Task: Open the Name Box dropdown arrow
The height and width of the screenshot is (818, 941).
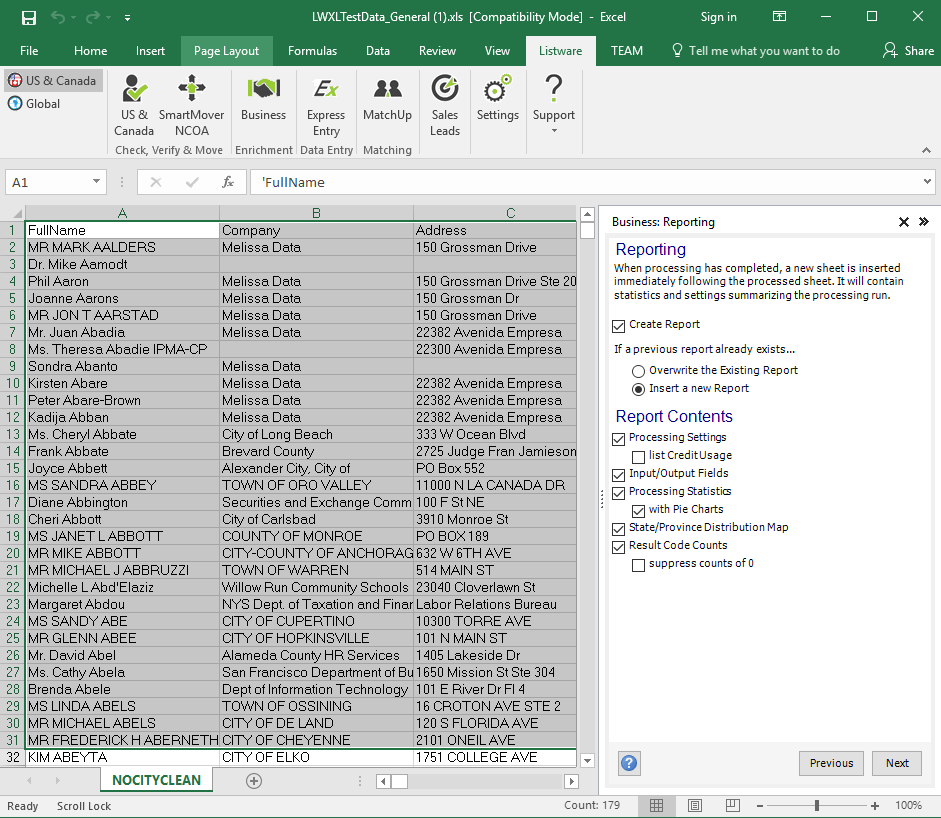Action: 97,182
